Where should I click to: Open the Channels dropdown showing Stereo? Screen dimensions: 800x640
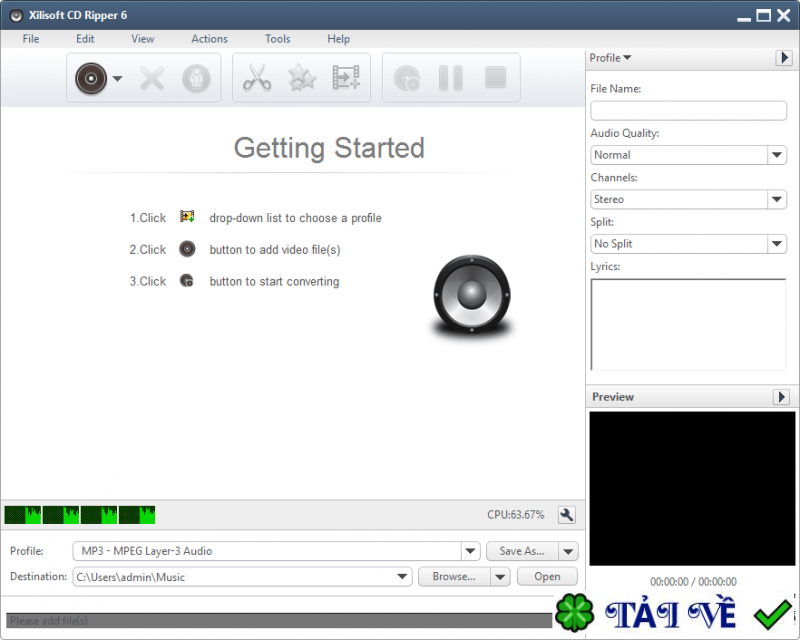[775, 199]
